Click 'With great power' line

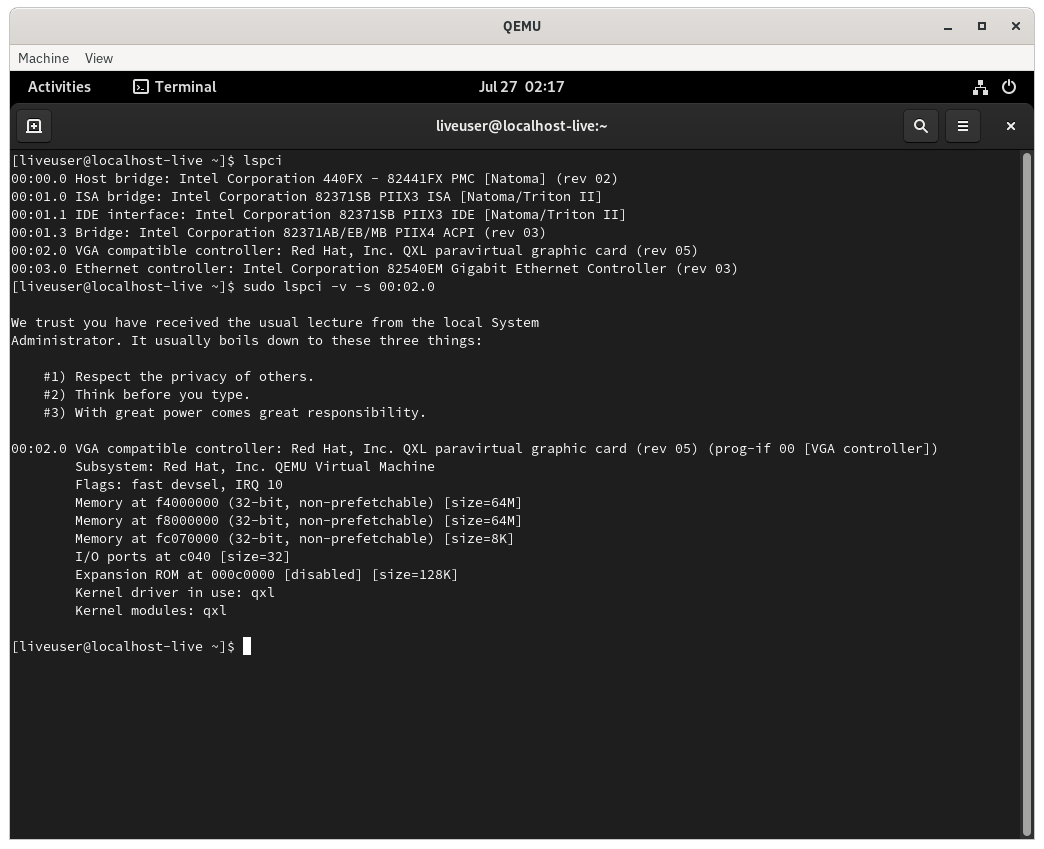click(x=234, y=412)
